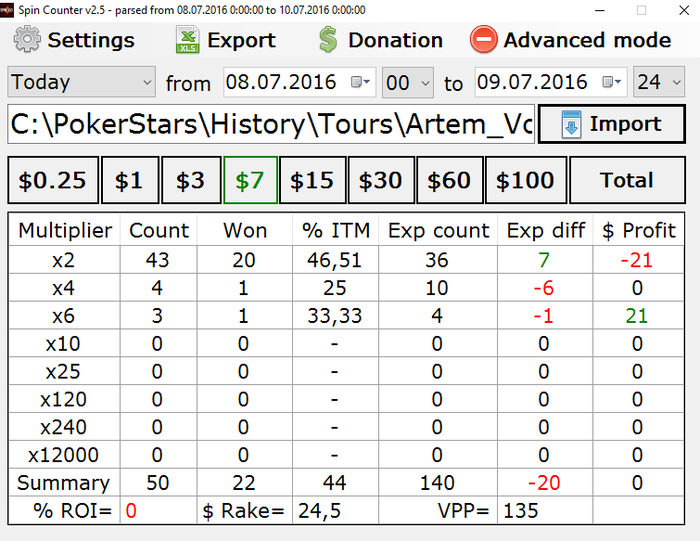Select the $7 buy-in tab
This screenshot has height=541, width=700.
click(x=250, y=180)
